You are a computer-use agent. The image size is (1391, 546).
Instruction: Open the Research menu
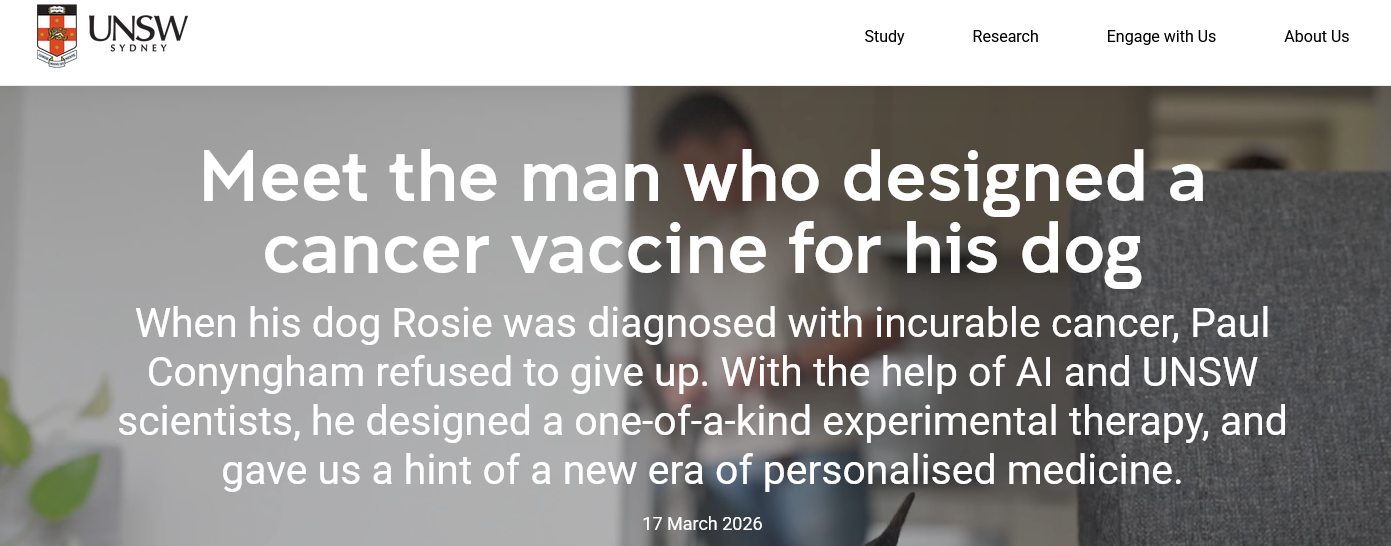(x=1005, y=37)
